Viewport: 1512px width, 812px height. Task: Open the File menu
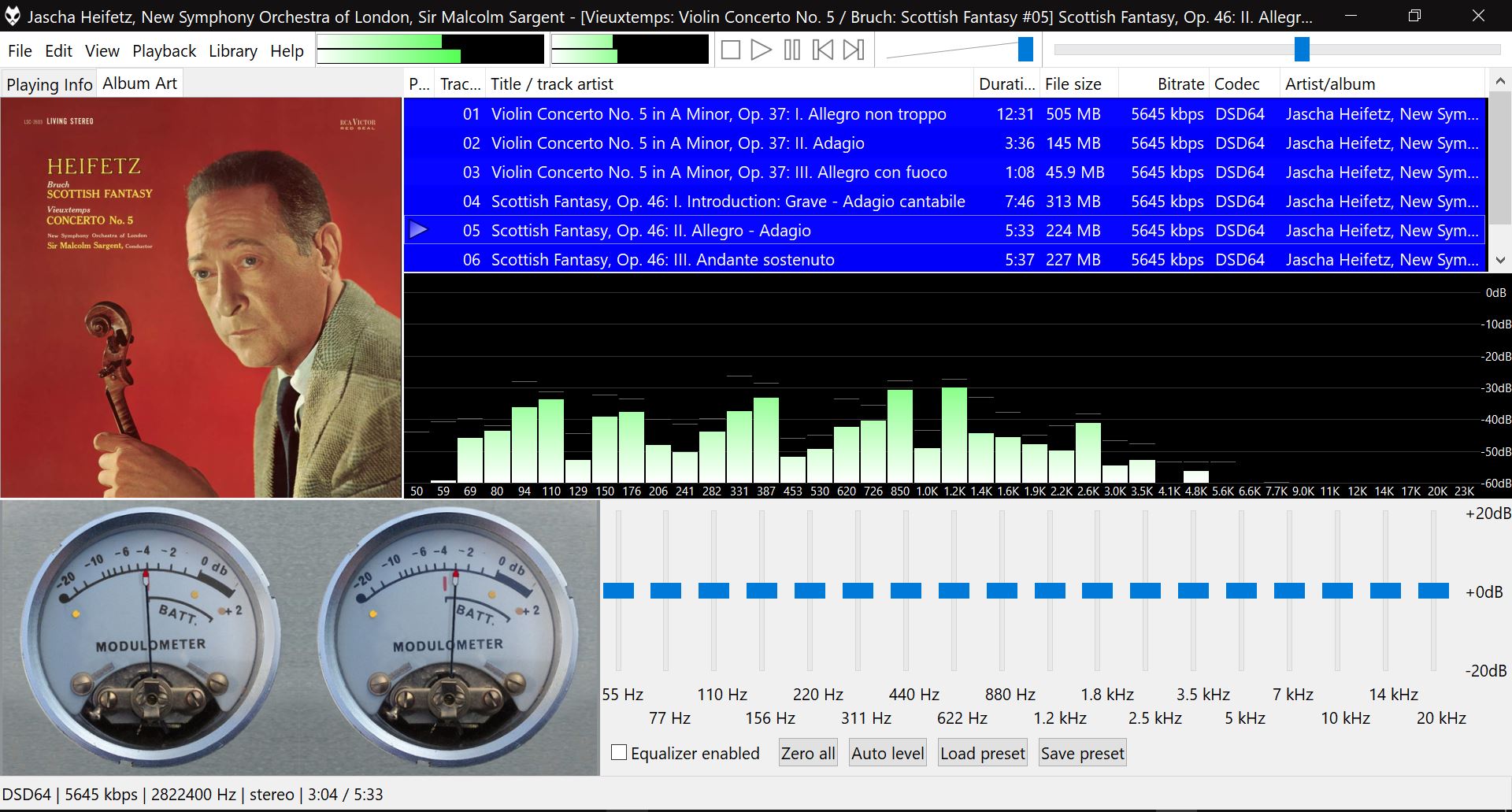coord(20,51)
